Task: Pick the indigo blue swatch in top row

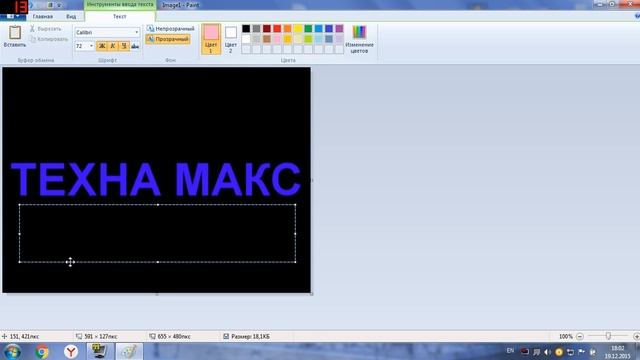Action: [x=329, y=28]
